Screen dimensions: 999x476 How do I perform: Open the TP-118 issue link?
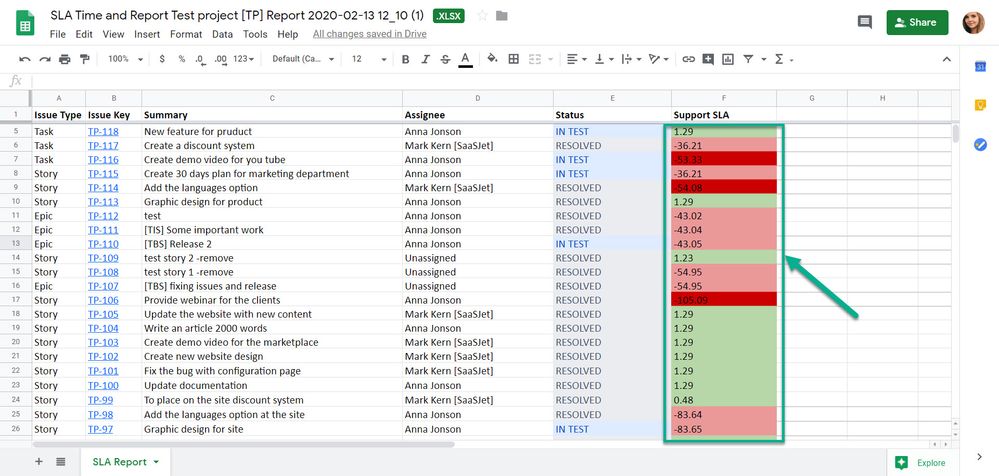pos(102,131)
